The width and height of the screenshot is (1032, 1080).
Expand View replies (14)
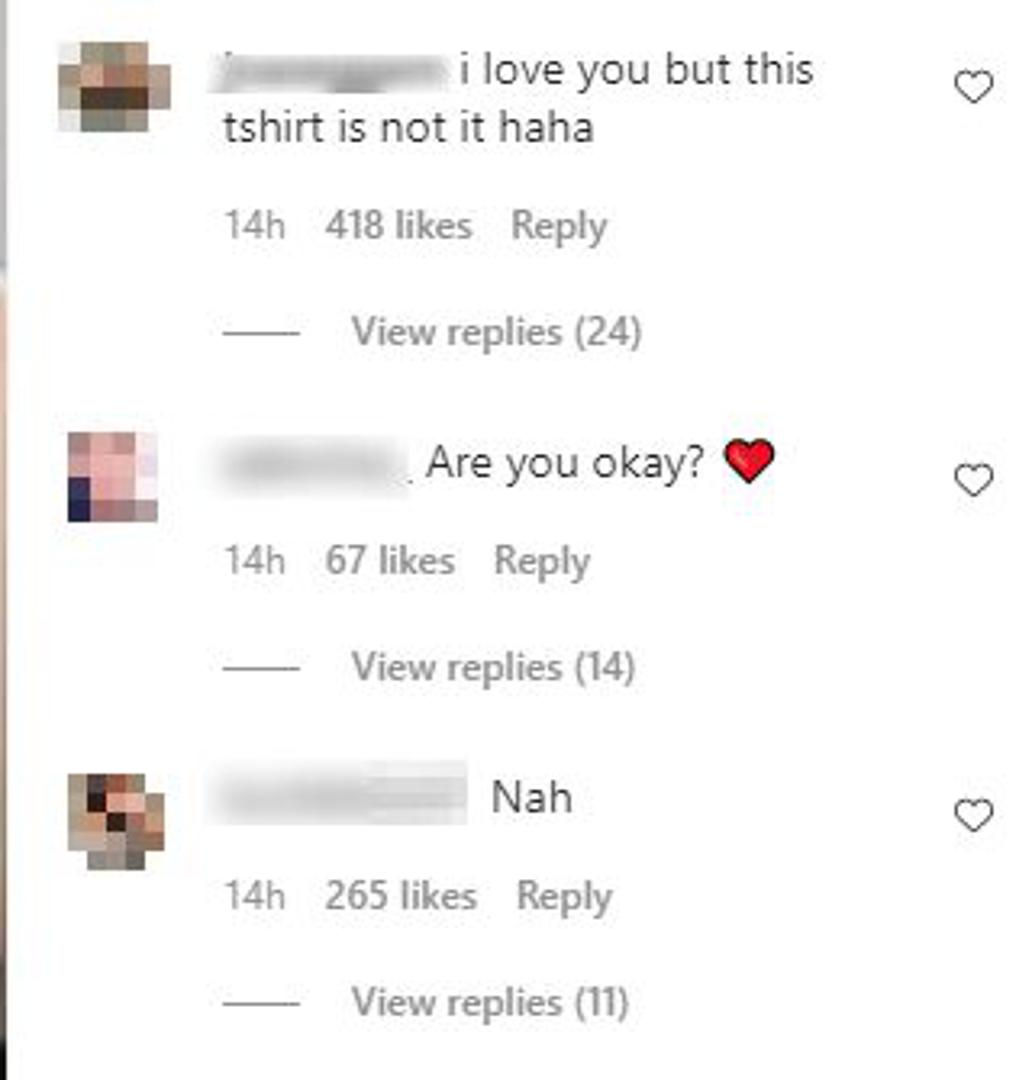click(x=493, y=667)
